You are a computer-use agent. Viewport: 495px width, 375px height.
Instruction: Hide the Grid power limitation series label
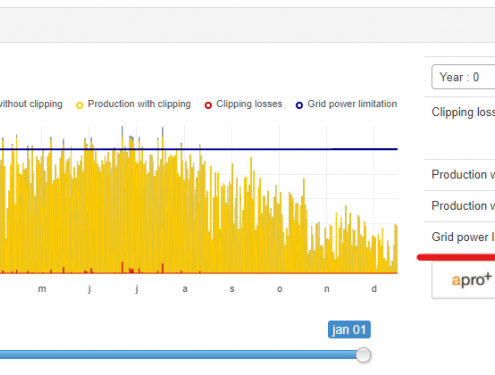352,104
